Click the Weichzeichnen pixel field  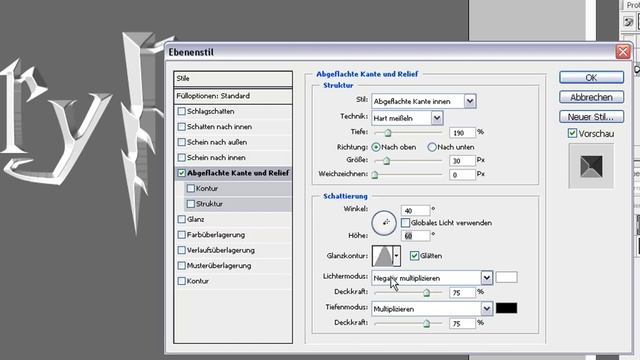[x=462, y=175]
